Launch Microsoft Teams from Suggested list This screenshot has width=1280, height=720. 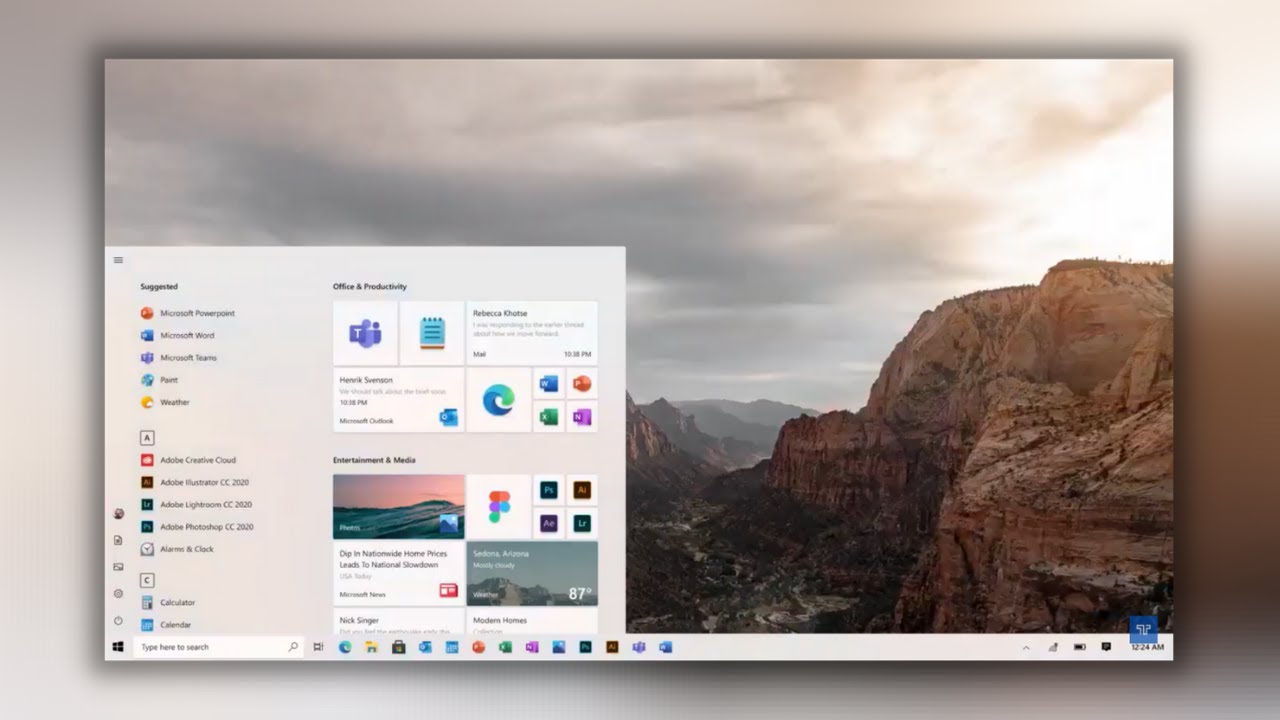[179, 357]
